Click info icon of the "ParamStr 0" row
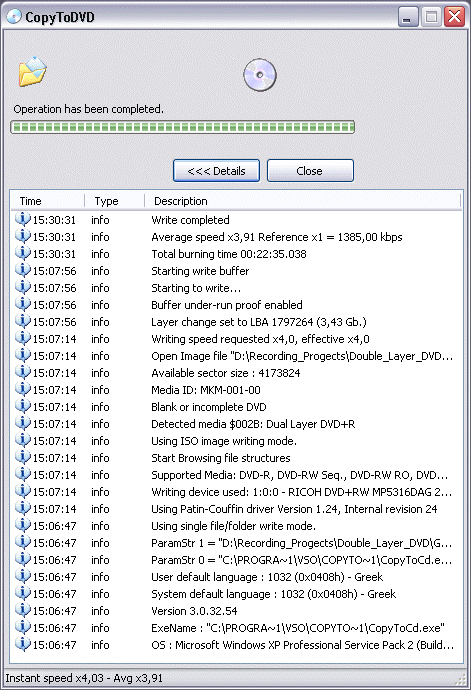Viewport: 471px width, 690px height. click(22, 559)
